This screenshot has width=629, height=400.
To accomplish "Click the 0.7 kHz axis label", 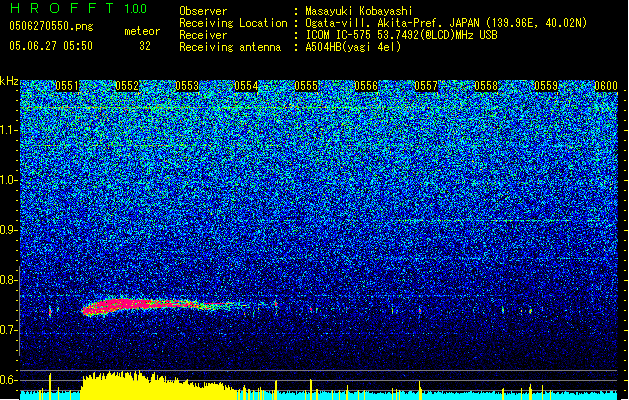I will [x=9, y=330].
